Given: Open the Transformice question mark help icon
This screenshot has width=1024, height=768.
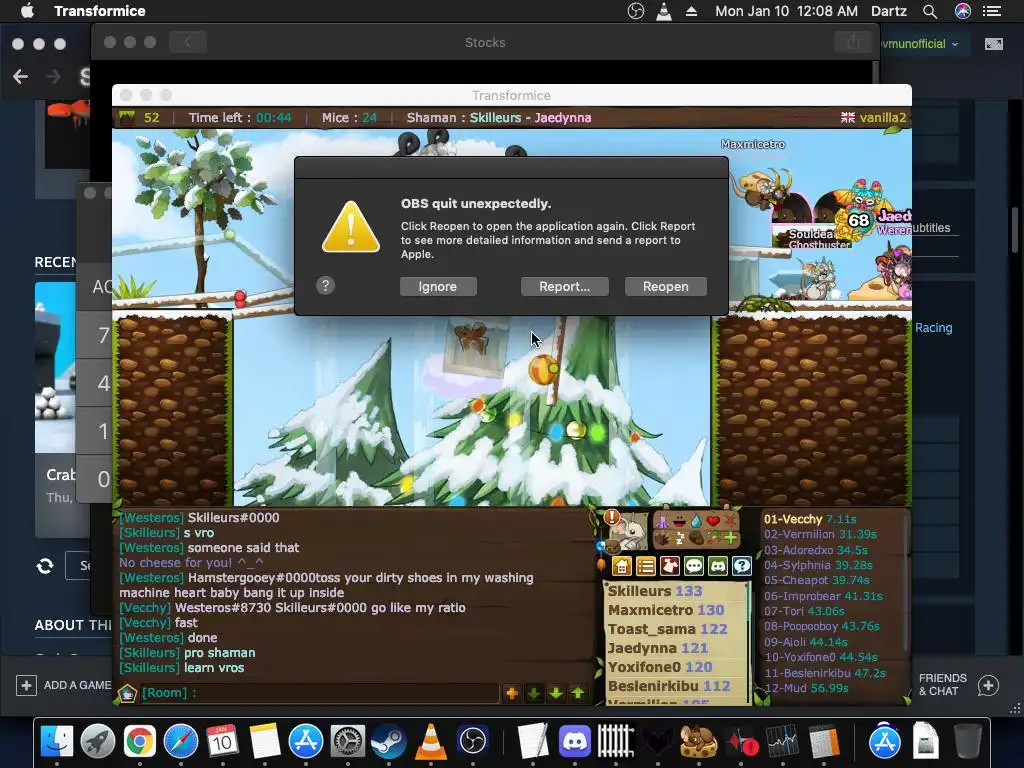Looking at the screenshot, I should pos(742,566).
